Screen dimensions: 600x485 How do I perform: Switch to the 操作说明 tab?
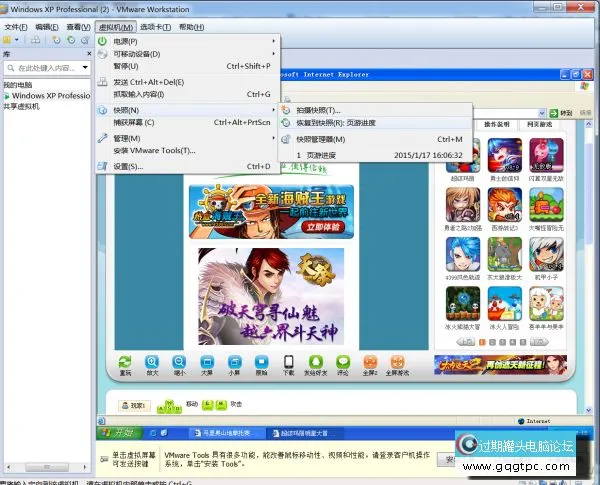pos(497,124)
